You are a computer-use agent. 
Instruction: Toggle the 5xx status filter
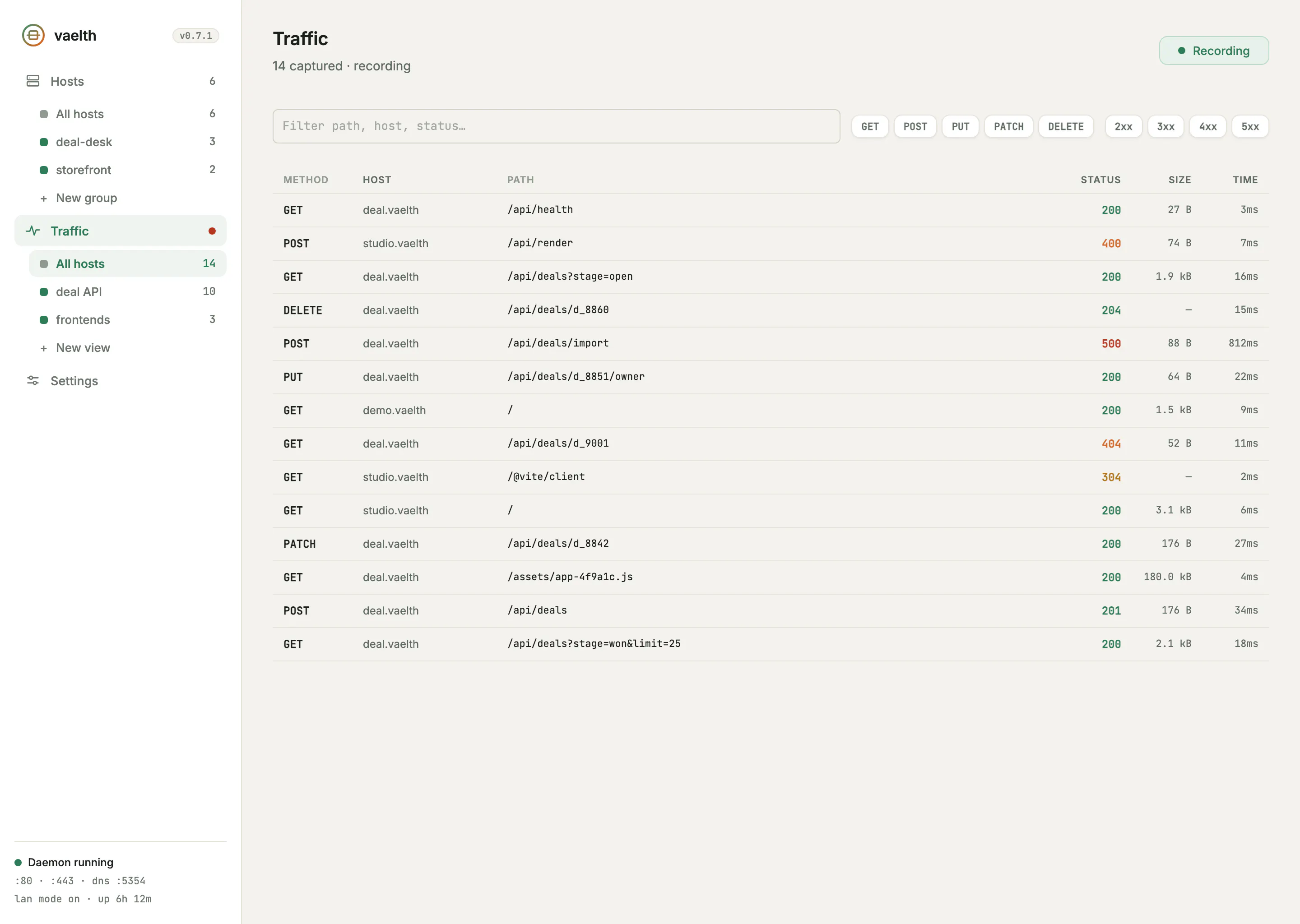(1250, 126)
